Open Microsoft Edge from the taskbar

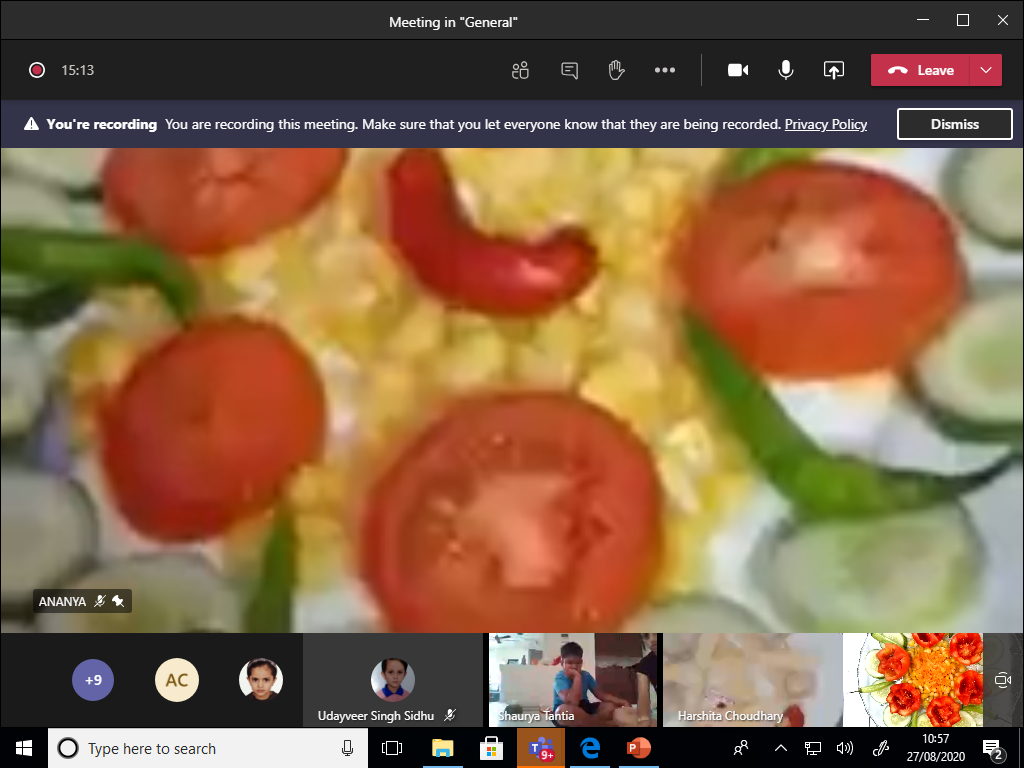(590, 748)
